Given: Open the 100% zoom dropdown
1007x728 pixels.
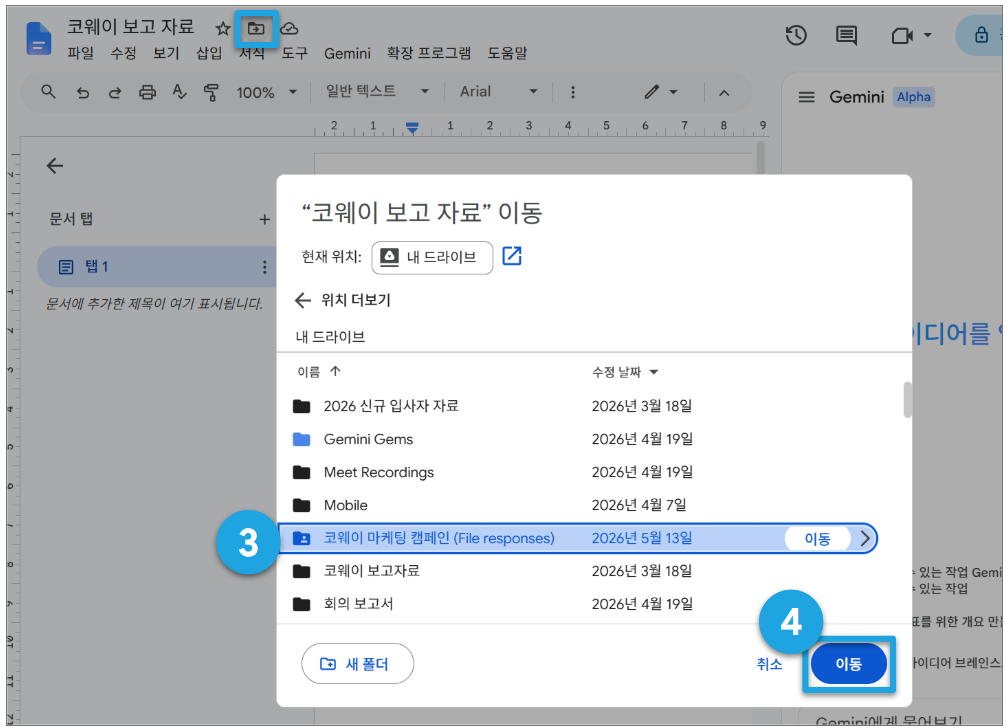Looking at the screenshot, I should tap(267, 92).
